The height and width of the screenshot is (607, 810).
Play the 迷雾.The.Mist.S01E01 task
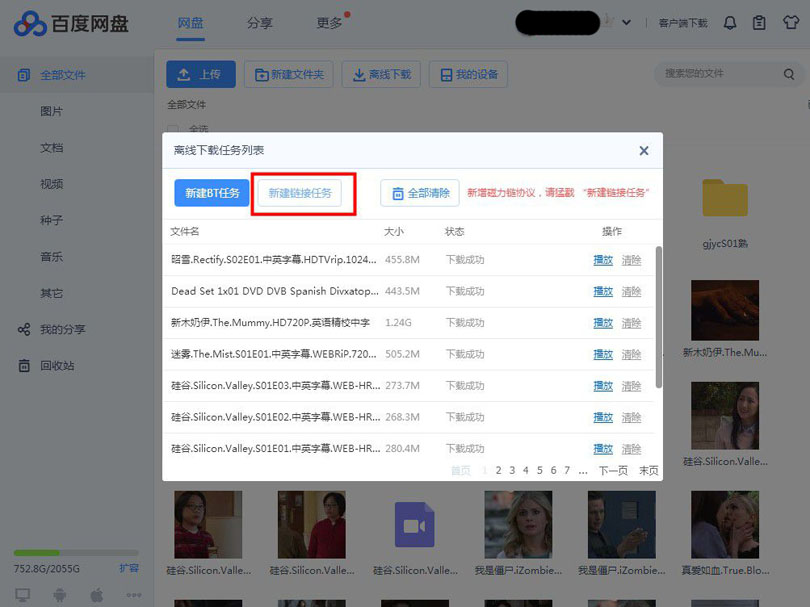point(603,354)
